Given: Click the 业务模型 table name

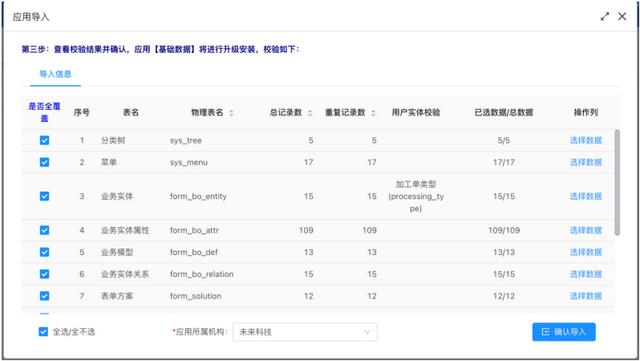Looking at the screenshot, I should coord(117,252).
